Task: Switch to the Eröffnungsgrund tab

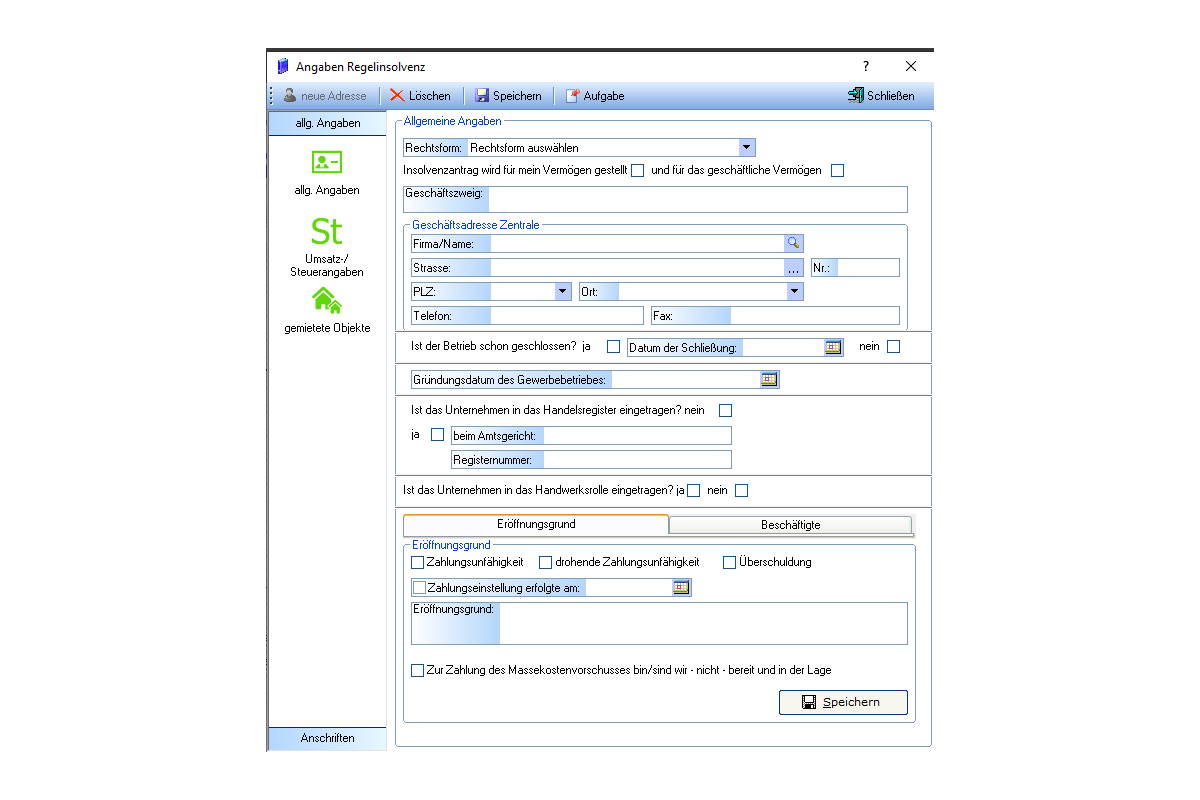Action: (536, 524)
